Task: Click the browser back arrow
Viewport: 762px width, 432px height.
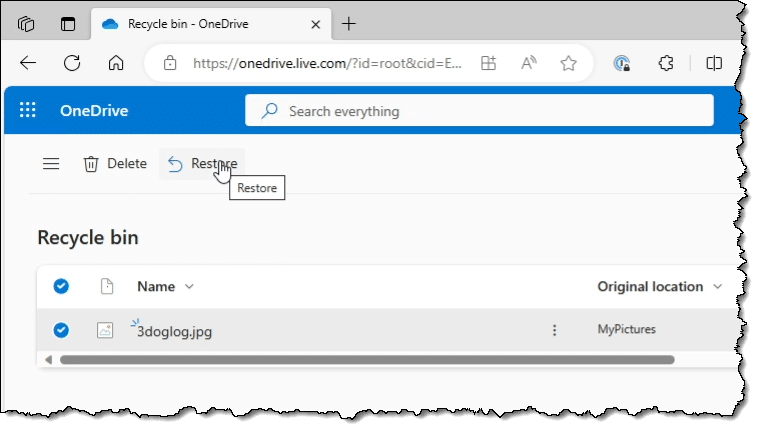Action: [x=28, y=63]
